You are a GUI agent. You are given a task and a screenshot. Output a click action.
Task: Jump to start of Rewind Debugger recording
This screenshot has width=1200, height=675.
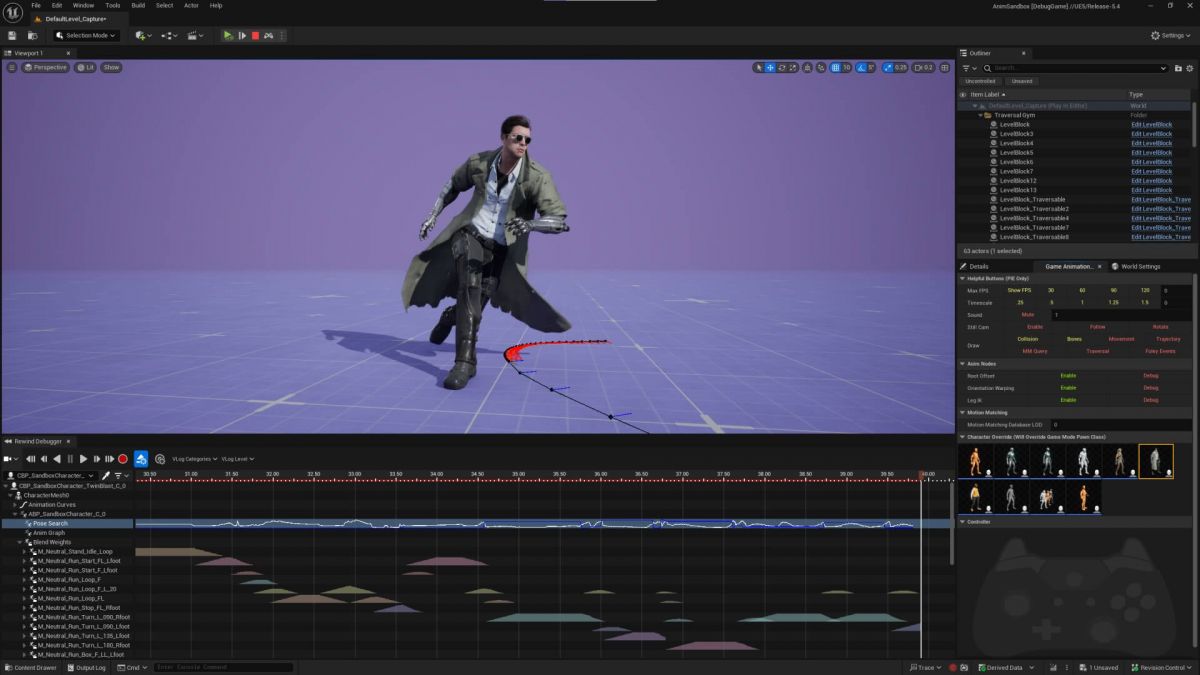point(31,459)
